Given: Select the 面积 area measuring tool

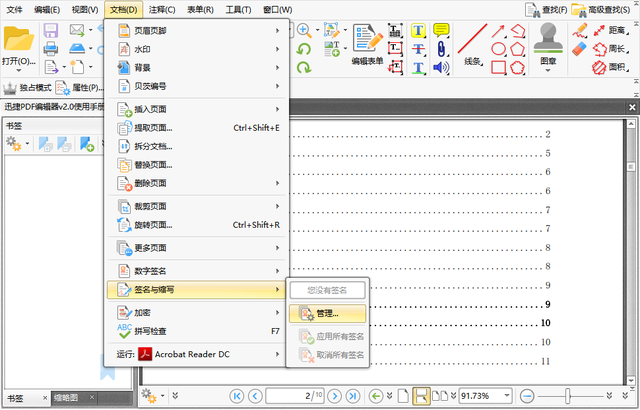Looking at the screenshot, I should coord(609,67).
